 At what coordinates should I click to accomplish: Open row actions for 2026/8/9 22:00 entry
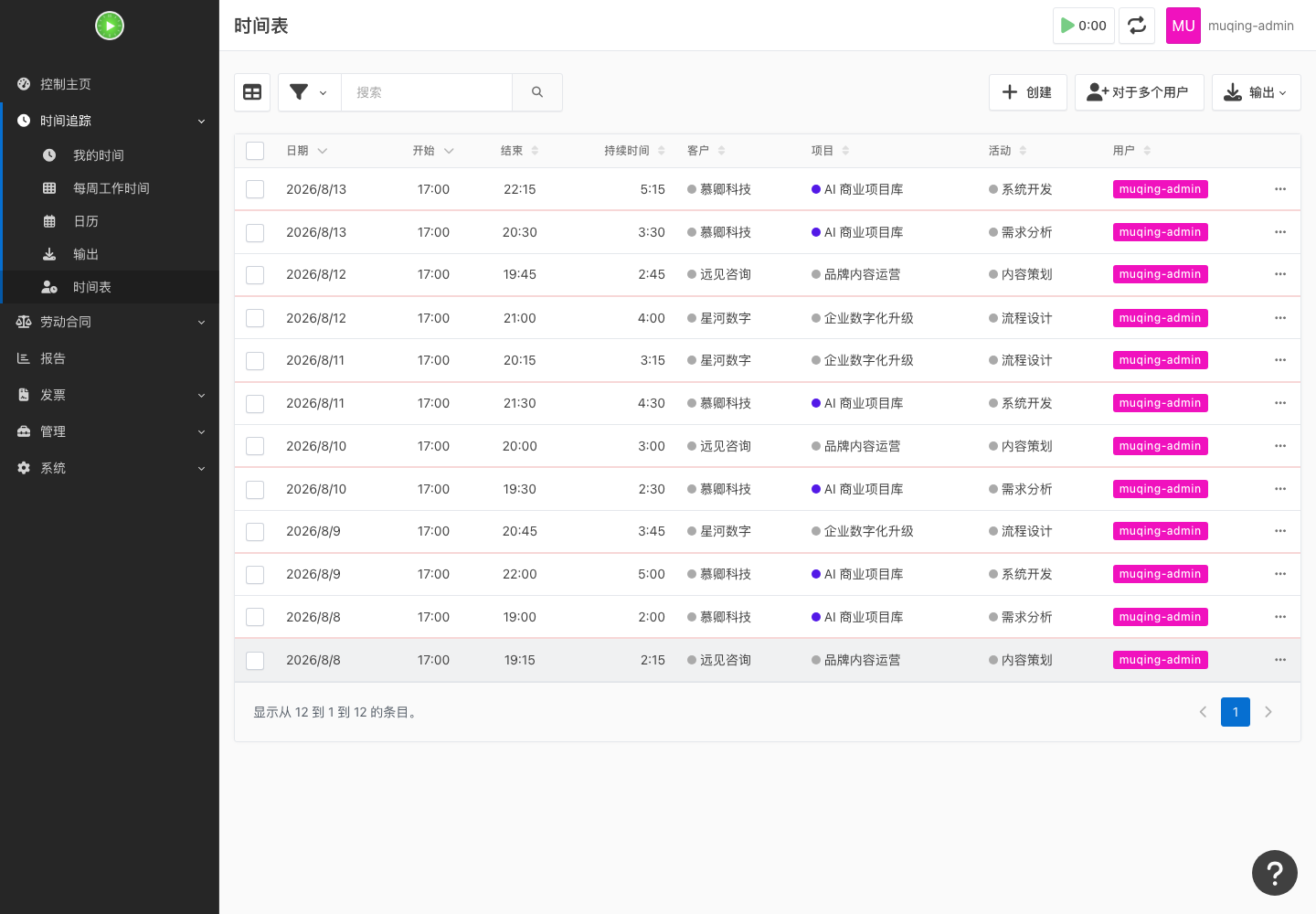coord(1280,574)
